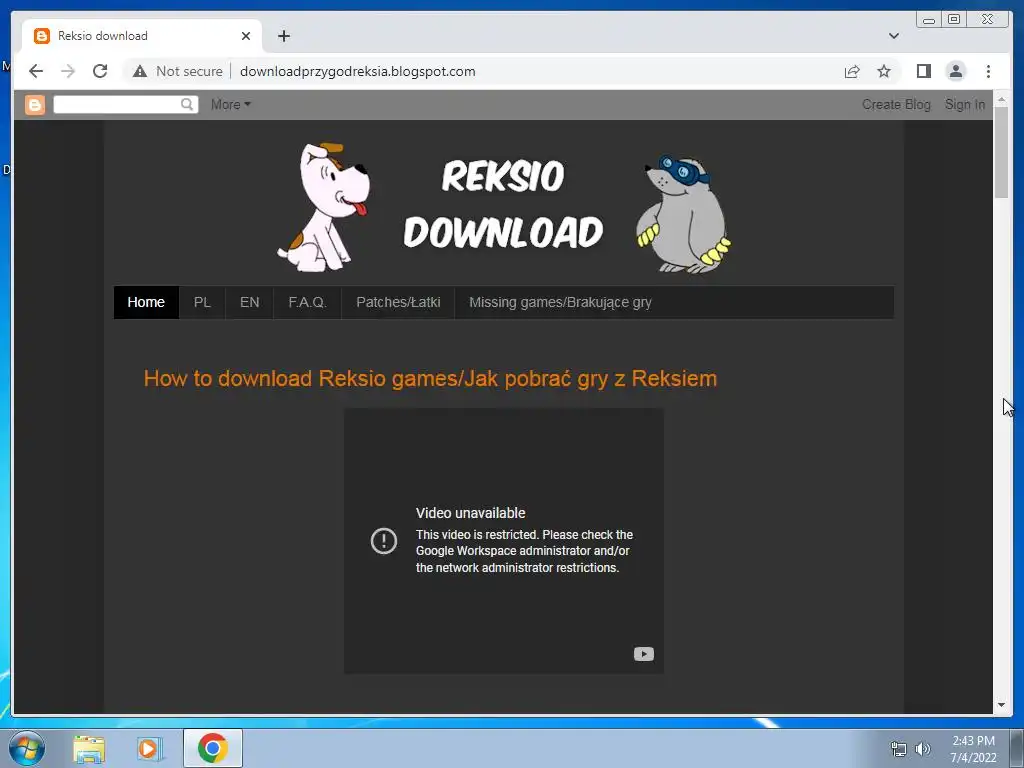Switch to the EN tab
This screenshot has height=768, width=1024.
(249, 302)
